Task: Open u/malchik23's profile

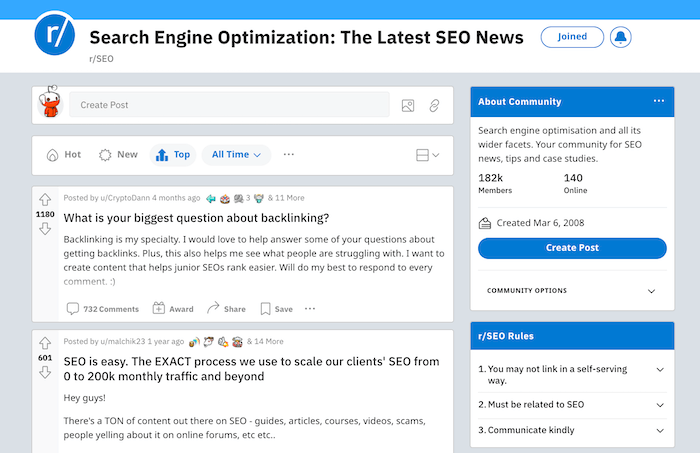Action: tap(123, 341)
